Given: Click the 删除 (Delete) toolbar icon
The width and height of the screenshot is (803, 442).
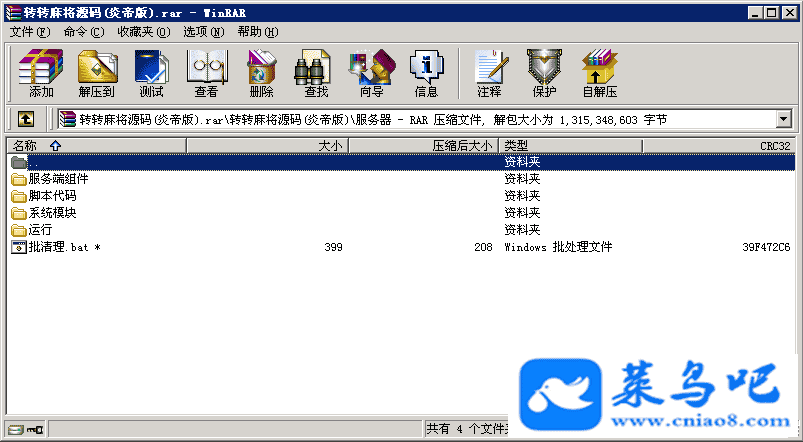Looking at the screenshot, I should (261, 73).
